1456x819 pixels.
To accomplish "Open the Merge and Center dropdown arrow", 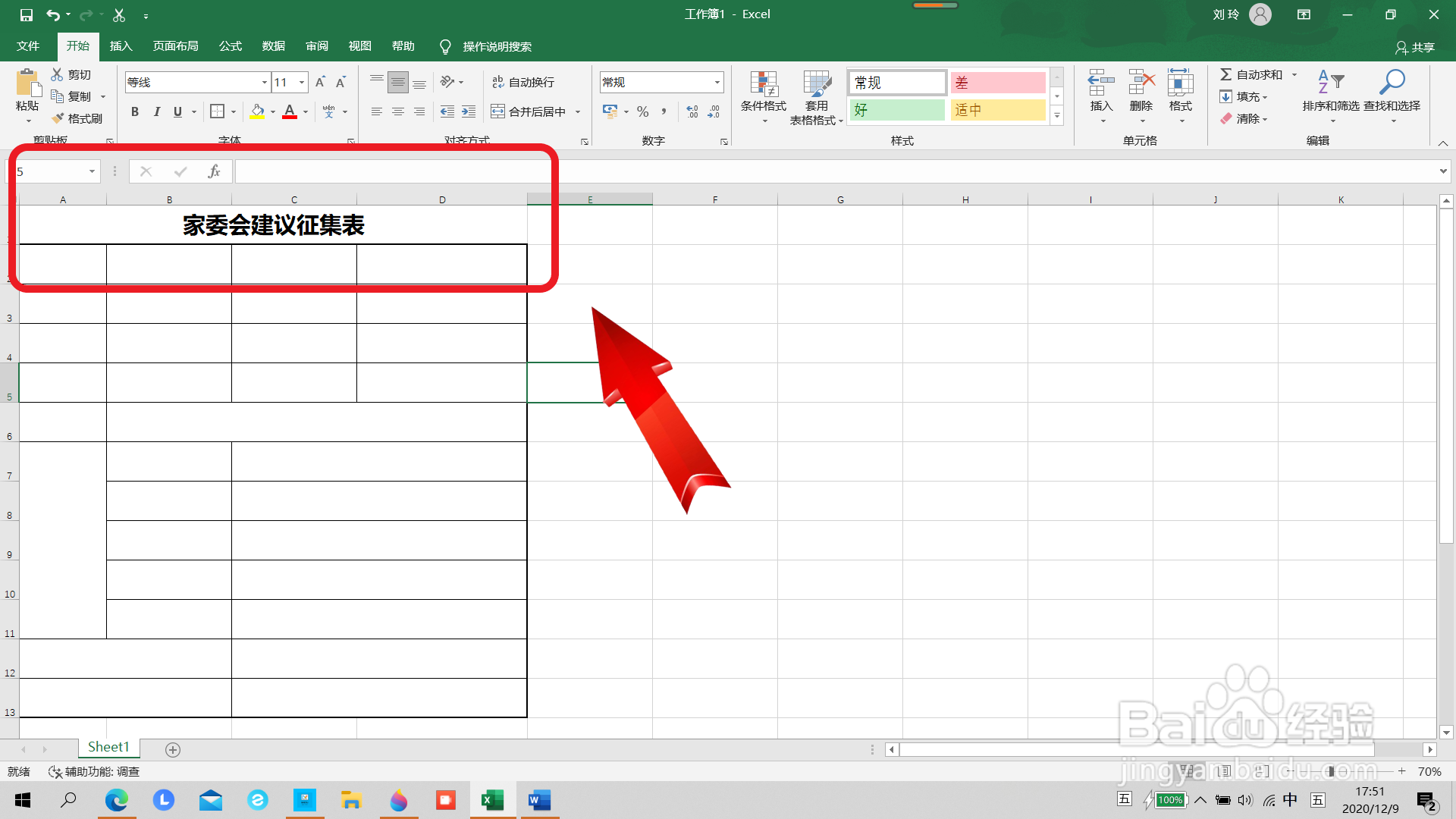I will [578, 111].
